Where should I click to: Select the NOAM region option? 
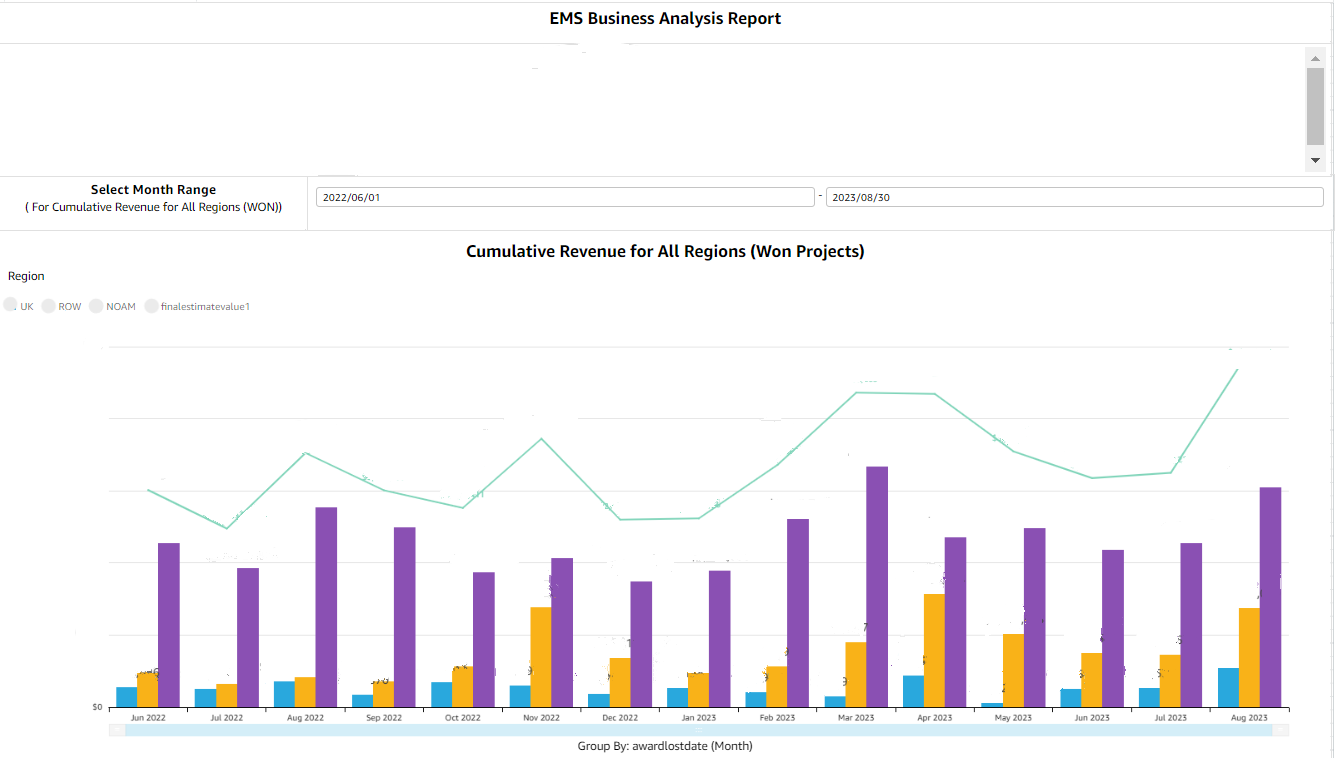96,305
